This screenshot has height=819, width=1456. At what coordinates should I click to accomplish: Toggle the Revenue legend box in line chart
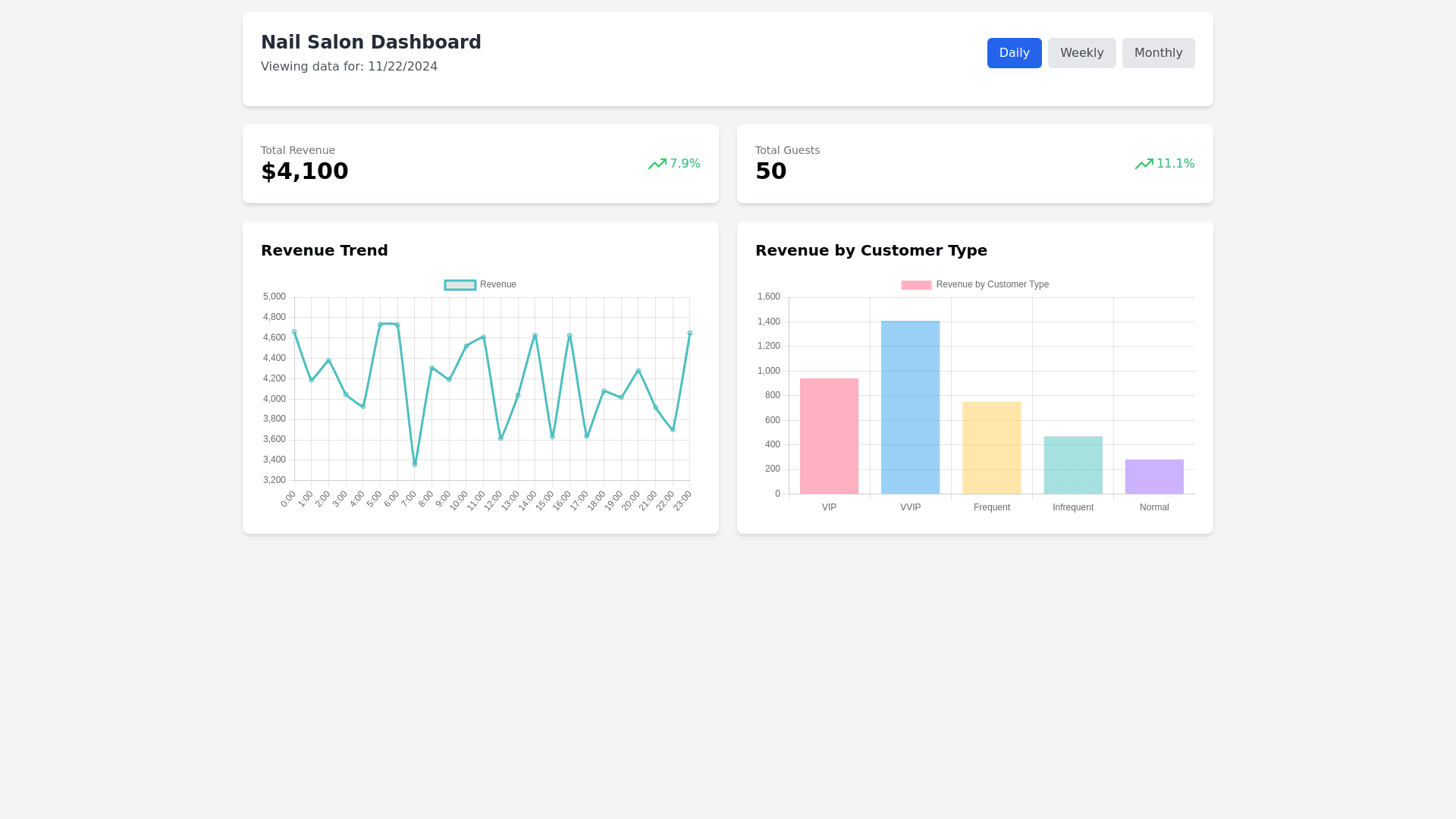coord(460,285)
